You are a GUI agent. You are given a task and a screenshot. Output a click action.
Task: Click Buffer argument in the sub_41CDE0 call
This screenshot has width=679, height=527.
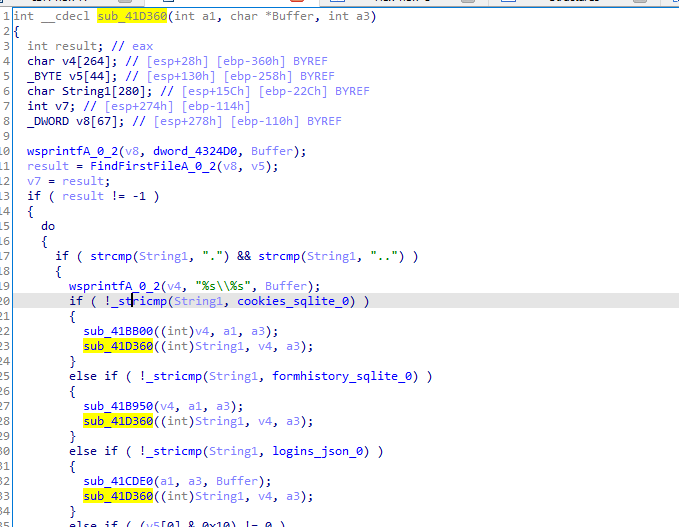237,481
